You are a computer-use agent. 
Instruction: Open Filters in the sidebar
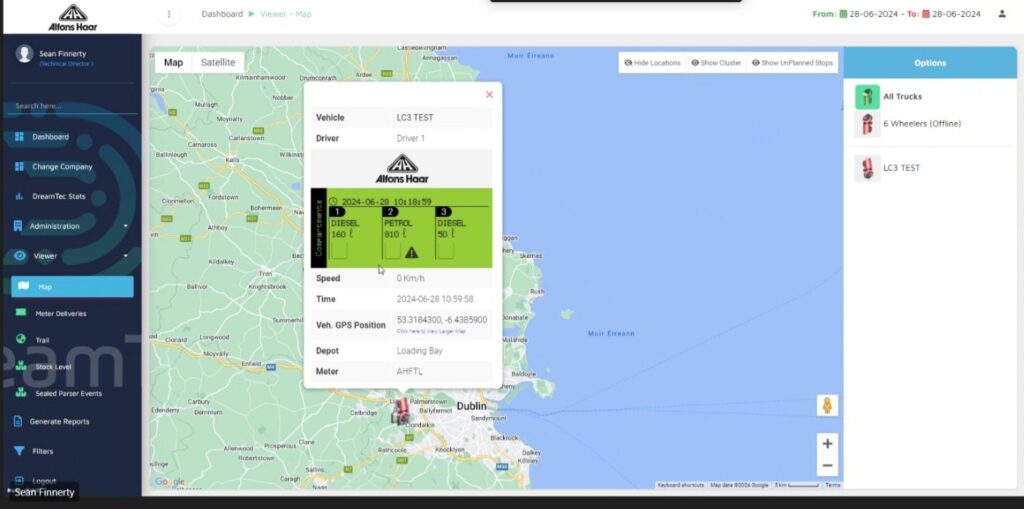[42, 451]
